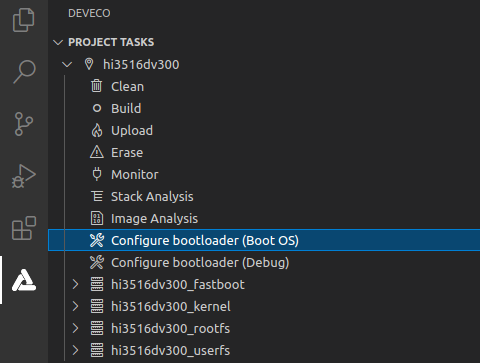
Task: Click partition icon of hi3516dv300_userfs
Action: coord(97,350)
